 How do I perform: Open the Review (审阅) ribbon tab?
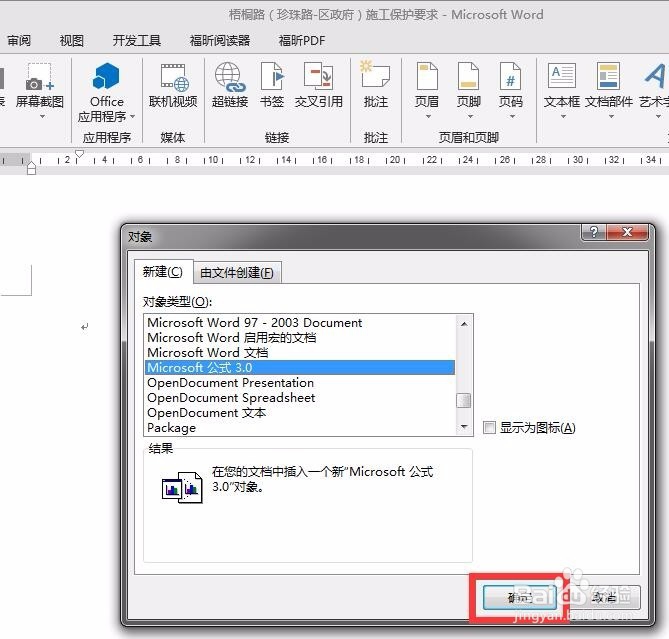pos(19,41)
